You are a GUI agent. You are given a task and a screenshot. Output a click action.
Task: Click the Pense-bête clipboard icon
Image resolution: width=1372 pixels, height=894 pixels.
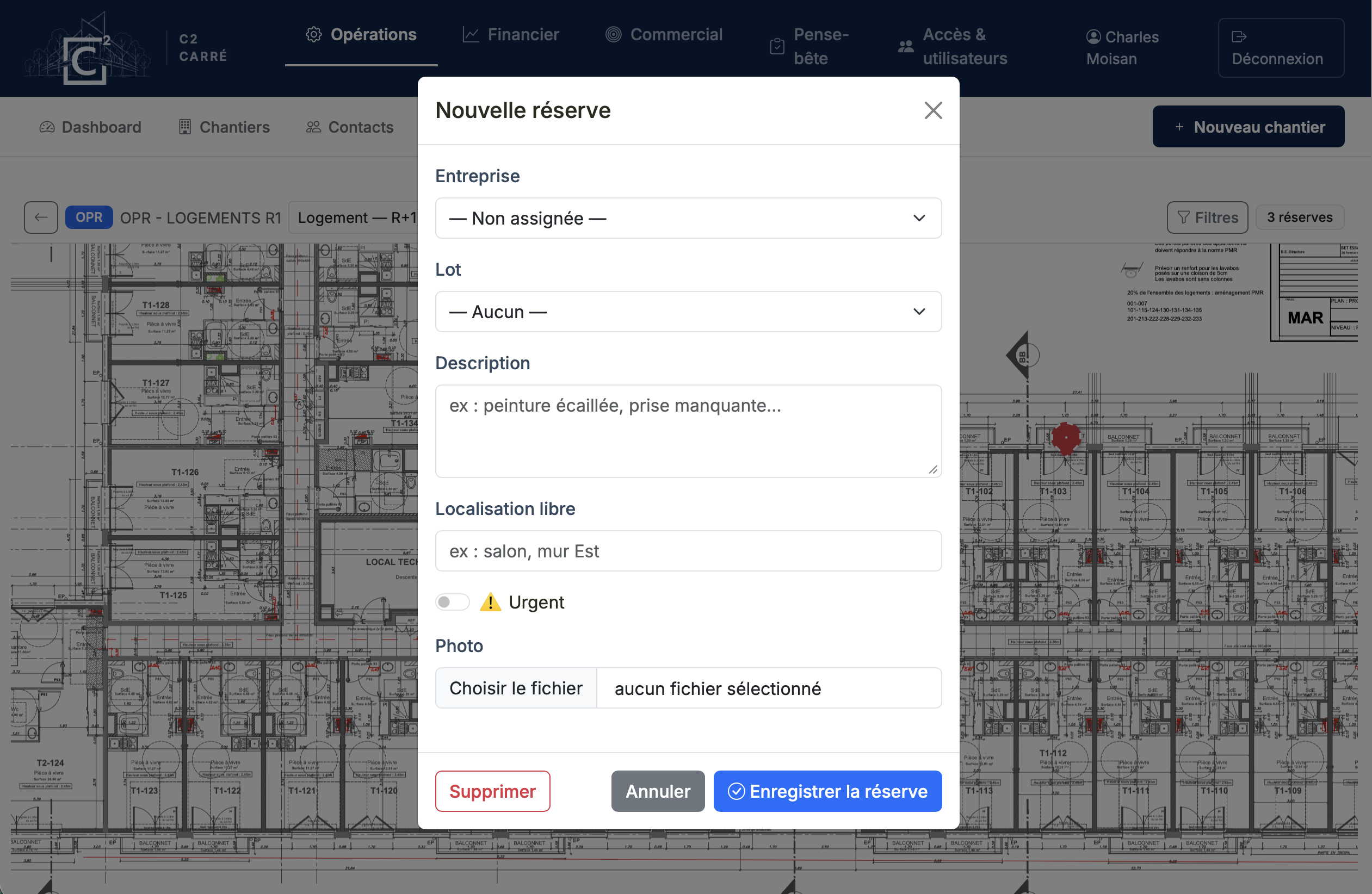[x=776, y=46]
